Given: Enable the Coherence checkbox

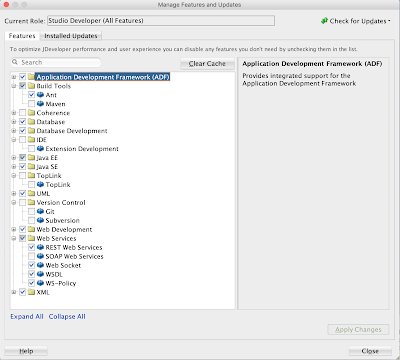Looking at the screenshot, I should click(22, 113).
